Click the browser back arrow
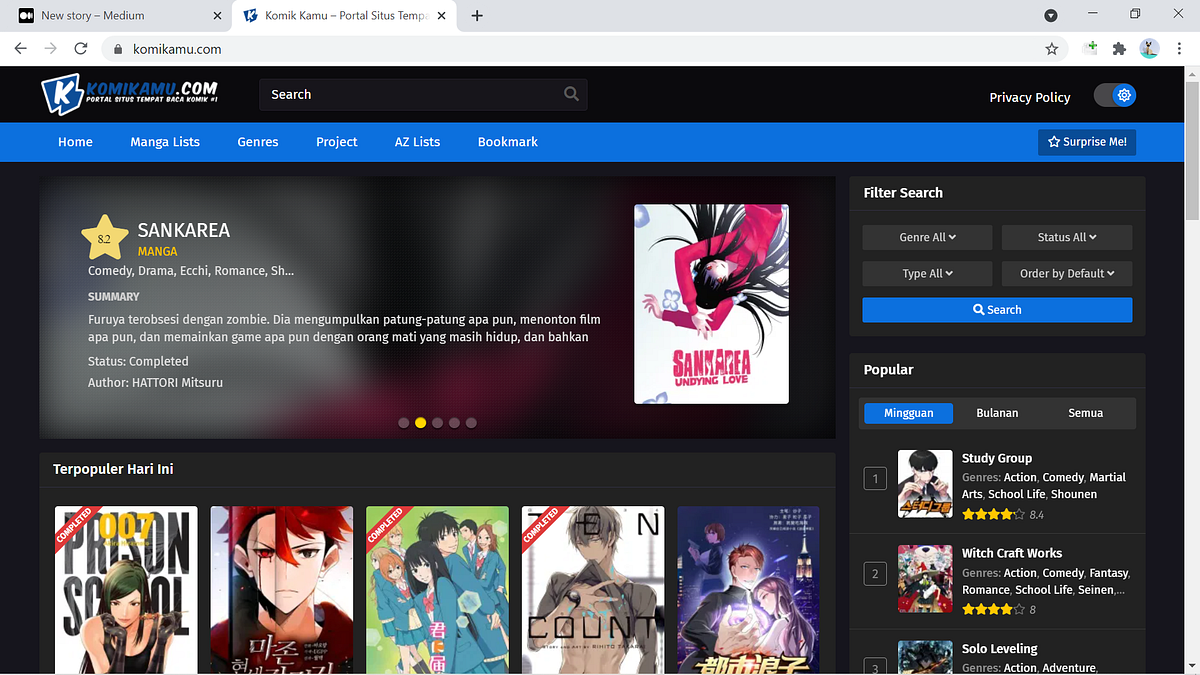The width and height of the screenshot is (1200, 675). 20,48
